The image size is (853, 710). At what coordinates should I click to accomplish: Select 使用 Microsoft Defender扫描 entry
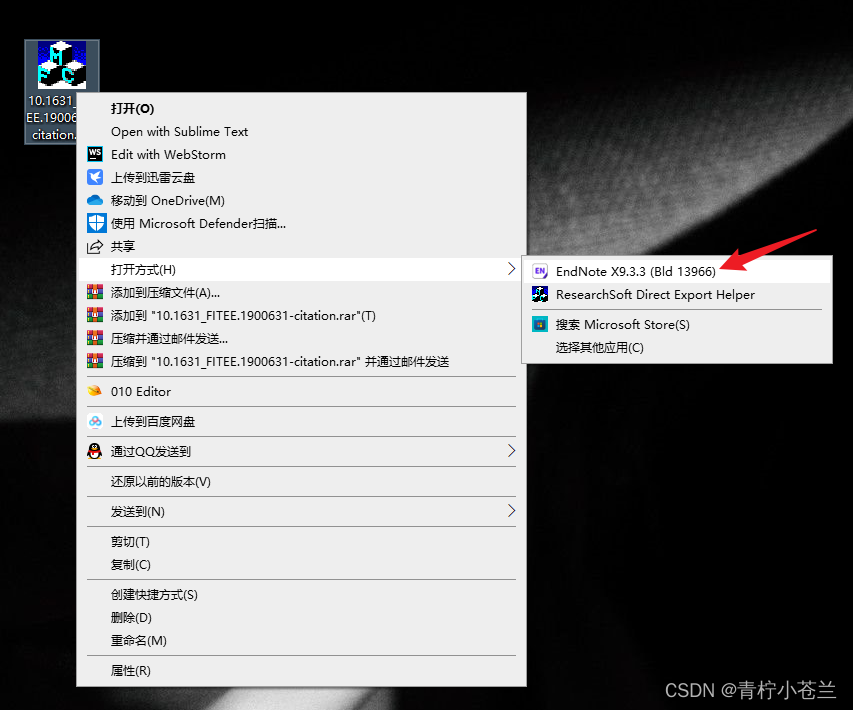point(302,223)
